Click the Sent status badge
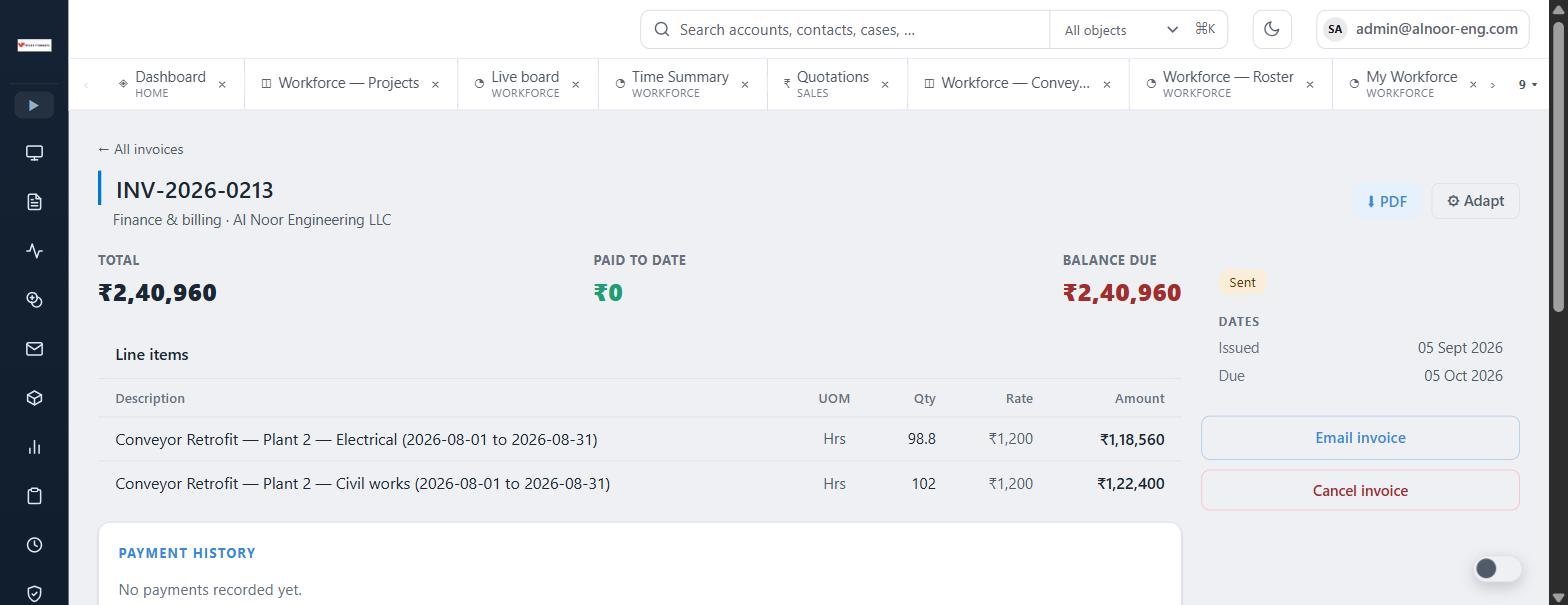Screen dimensions: 1568x605 pyautogui.click(x=1242, y=283)
